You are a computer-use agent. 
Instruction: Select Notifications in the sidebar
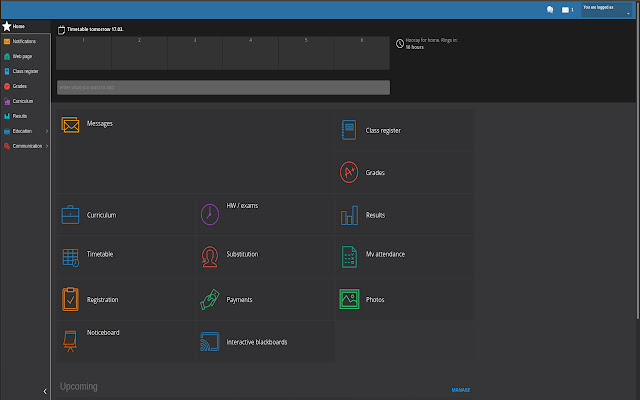[24, 41]
